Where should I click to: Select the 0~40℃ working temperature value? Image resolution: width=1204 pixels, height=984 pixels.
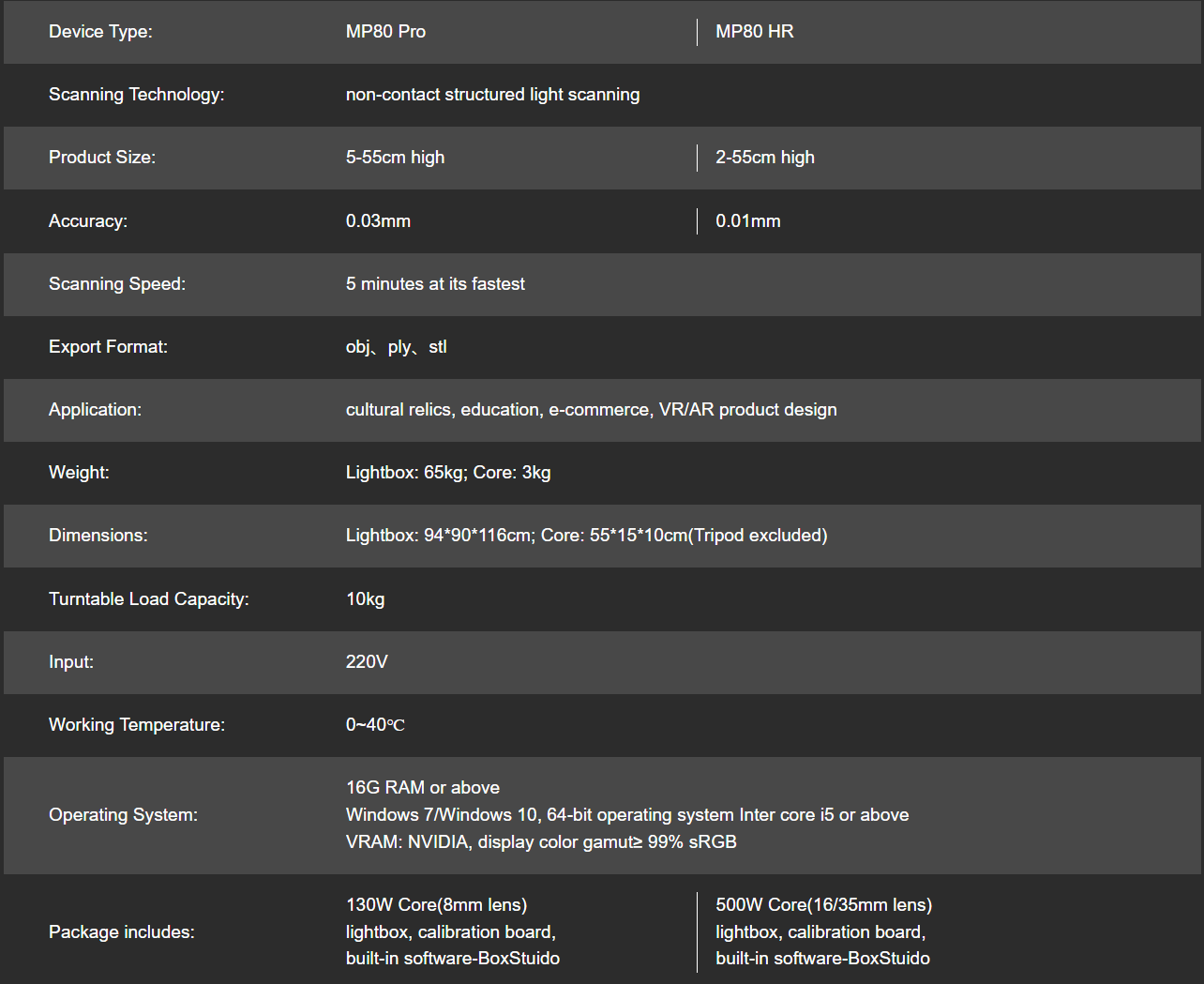(375, 725)
